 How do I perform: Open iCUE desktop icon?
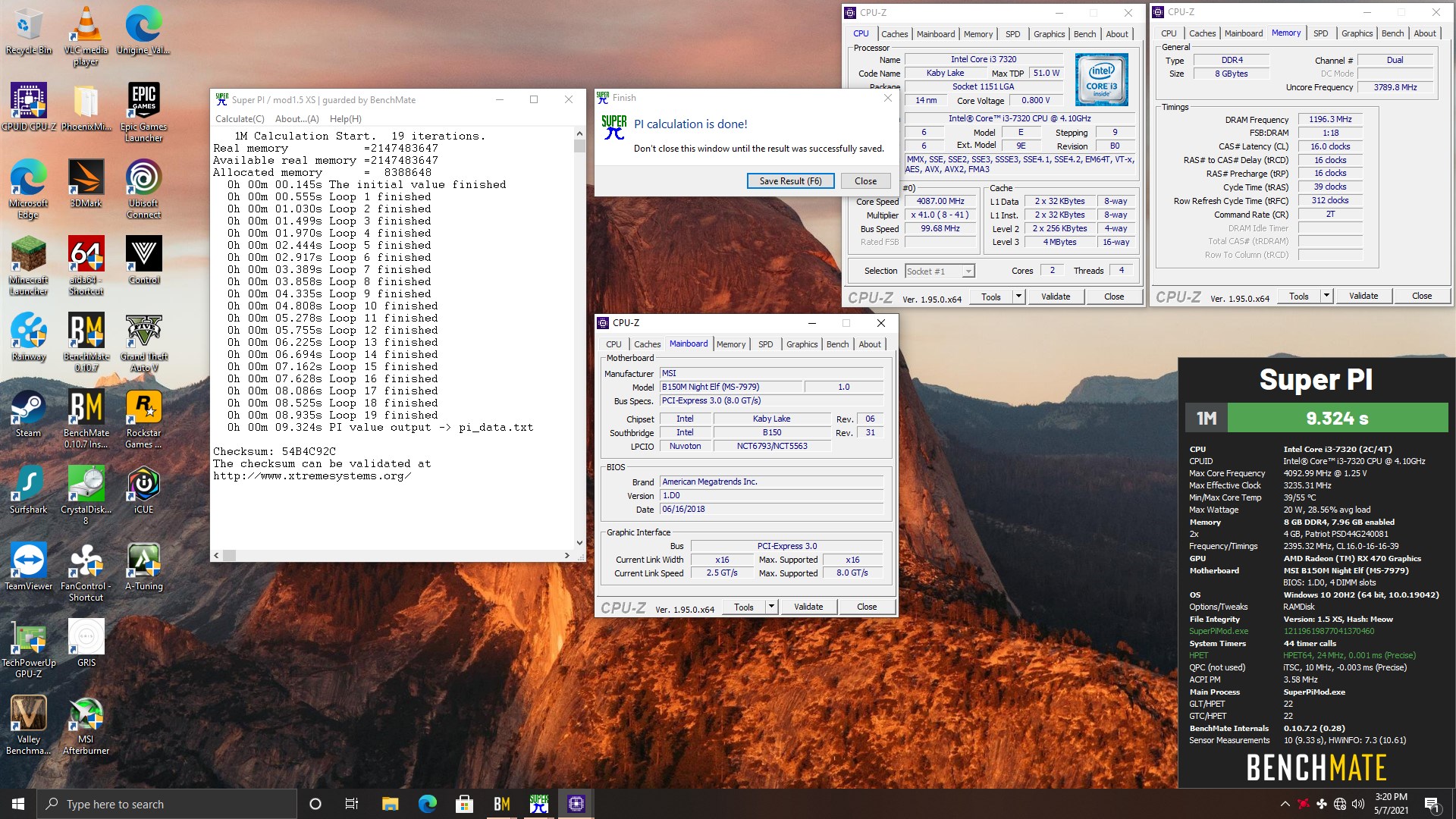pos(143,490)
